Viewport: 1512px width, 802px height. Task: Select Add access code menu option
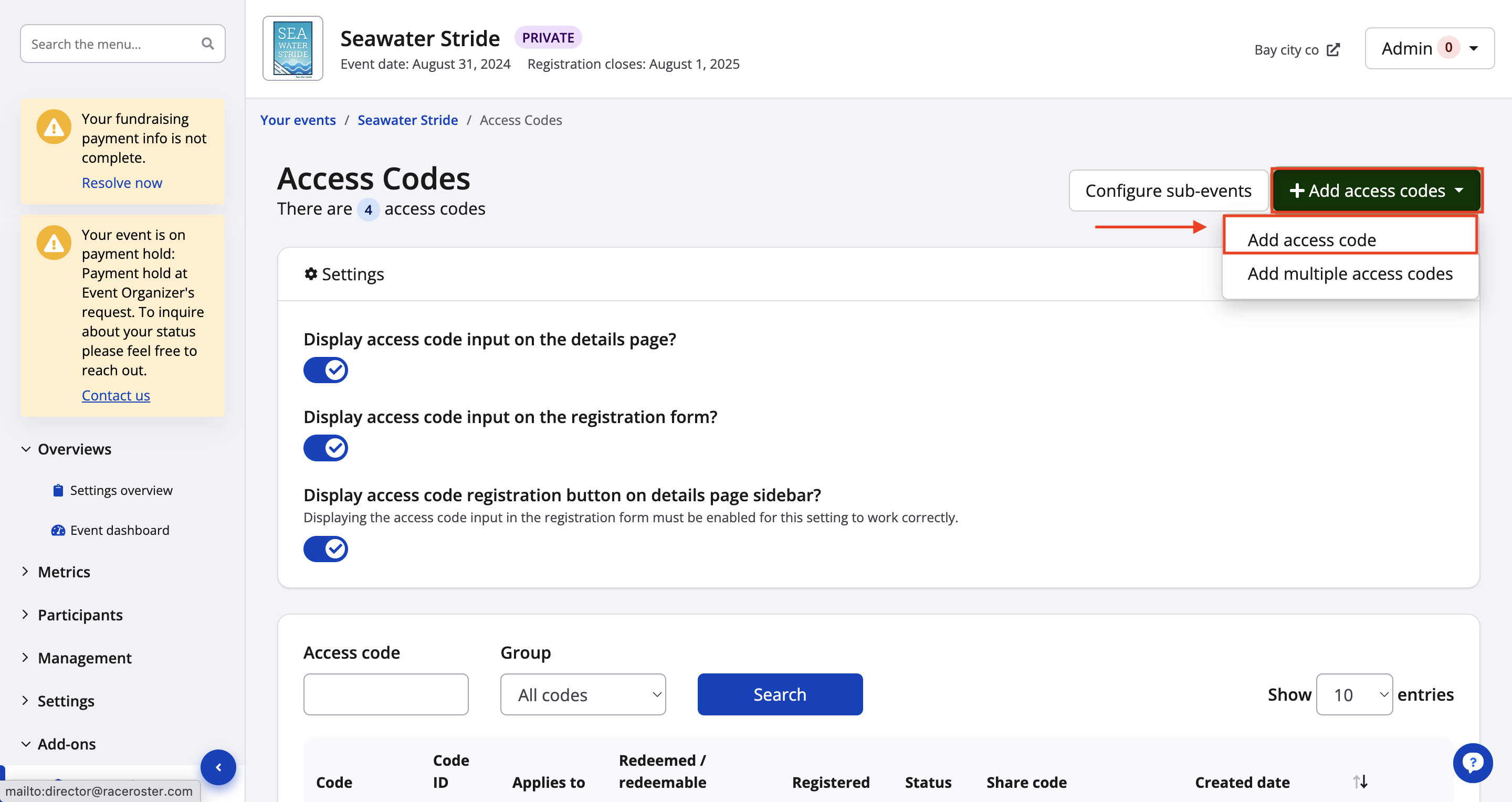click(x=1311, y=240)
